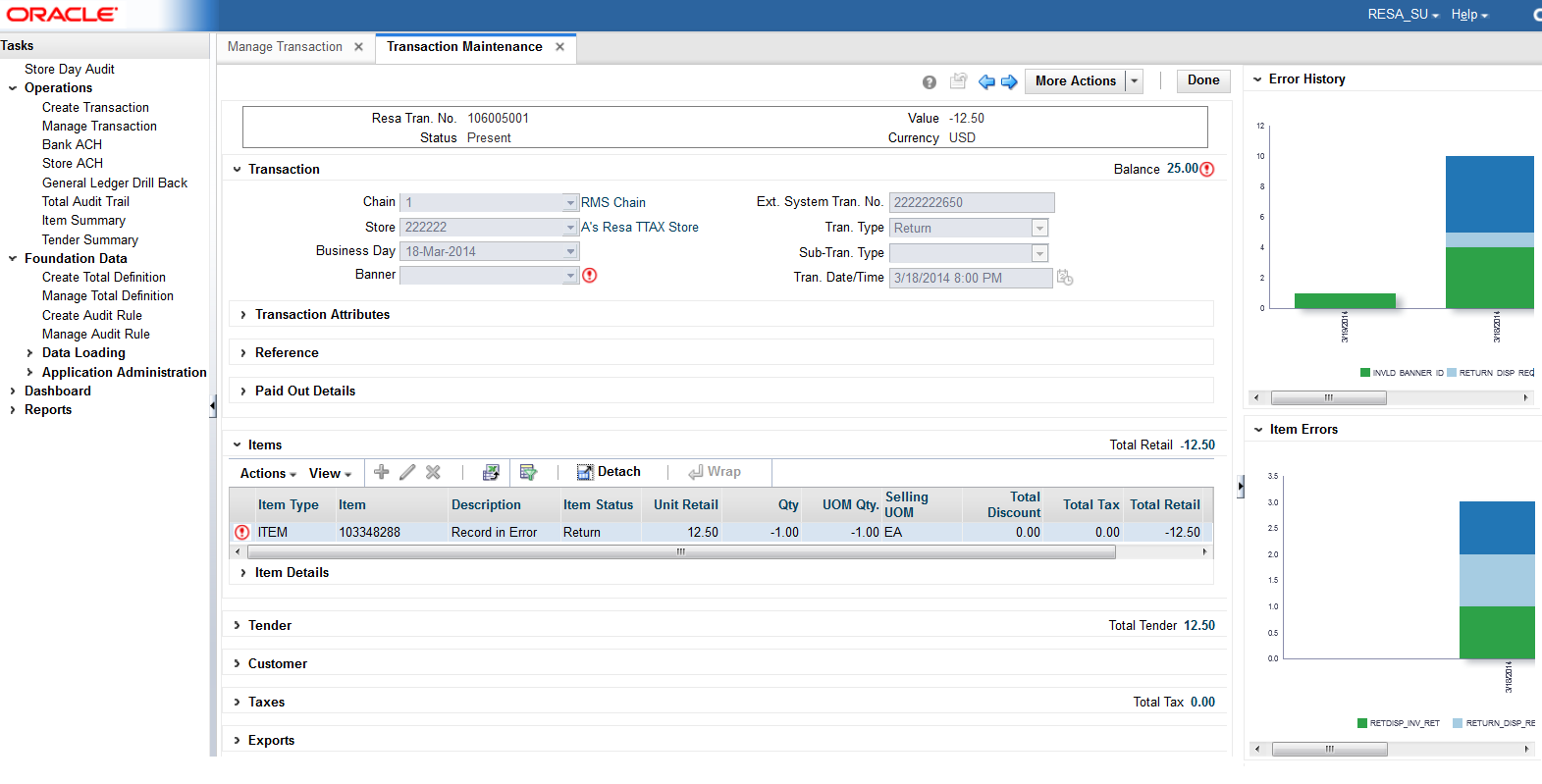
Task: Open the RESA_SU user menu
Action: click(x=1404, y=15)
